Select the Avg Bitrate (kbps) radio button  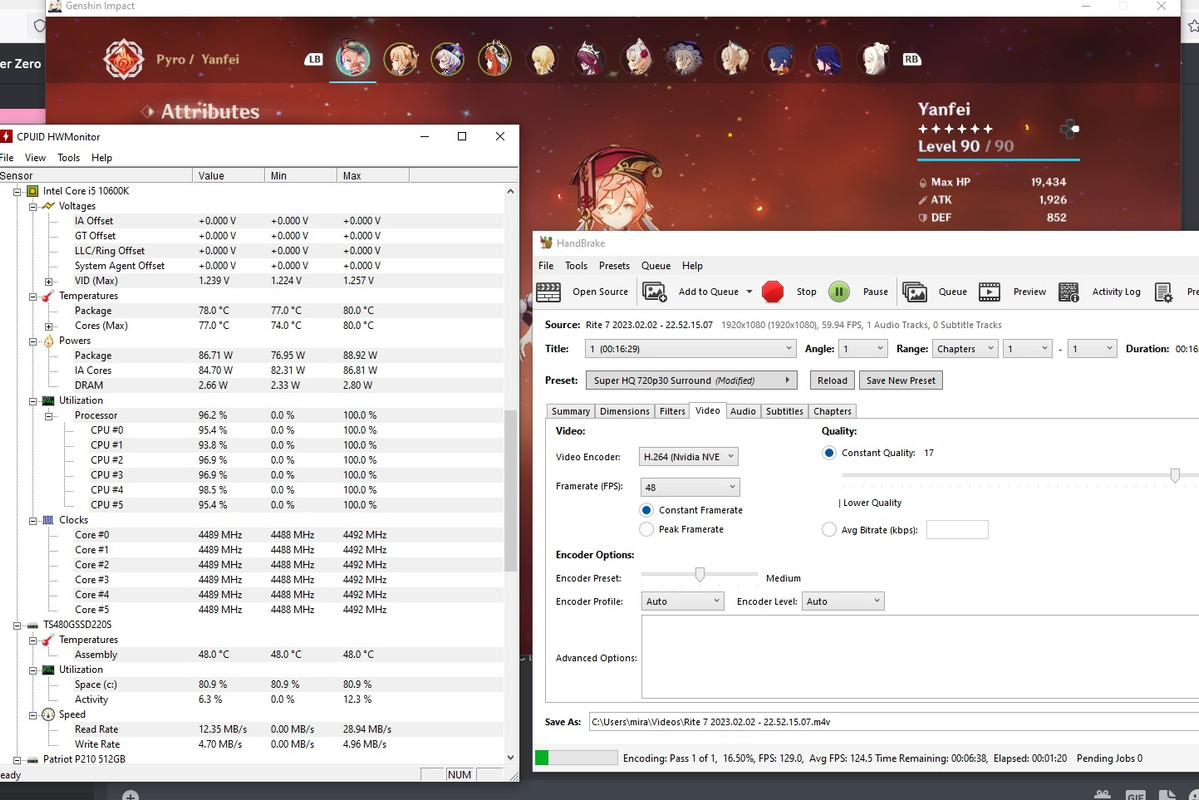829,529
